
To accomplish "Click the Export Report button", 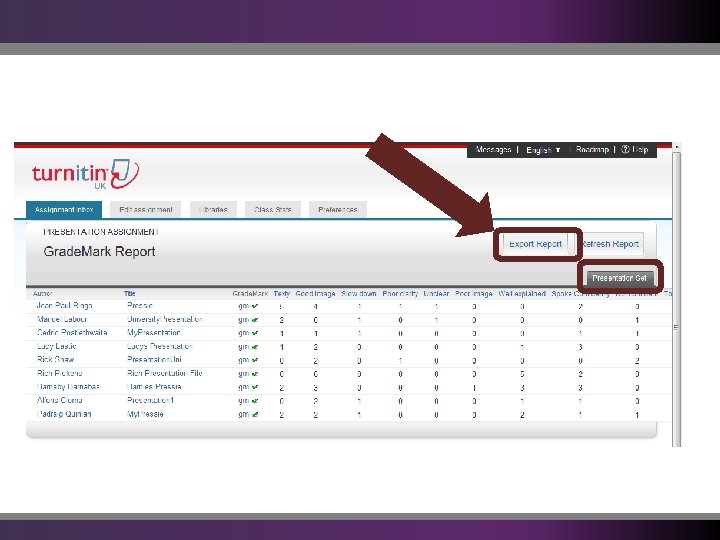I will pyautogui.click(x=535, y=244).
